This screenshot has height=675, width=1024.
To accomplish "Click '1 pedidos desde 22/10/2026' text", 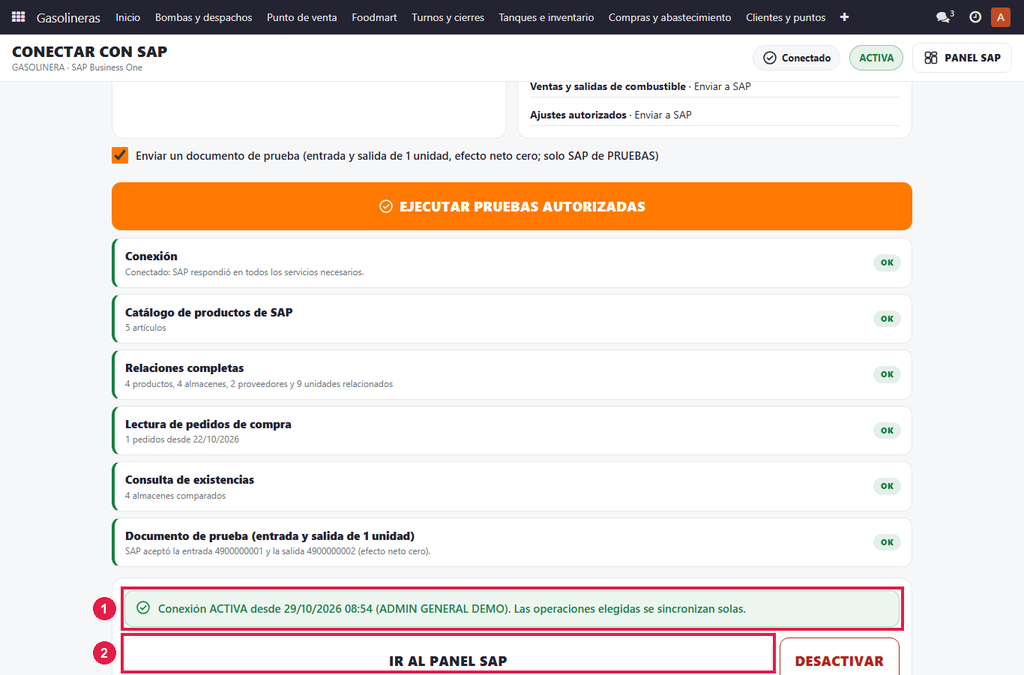I will tap(182, 439).
